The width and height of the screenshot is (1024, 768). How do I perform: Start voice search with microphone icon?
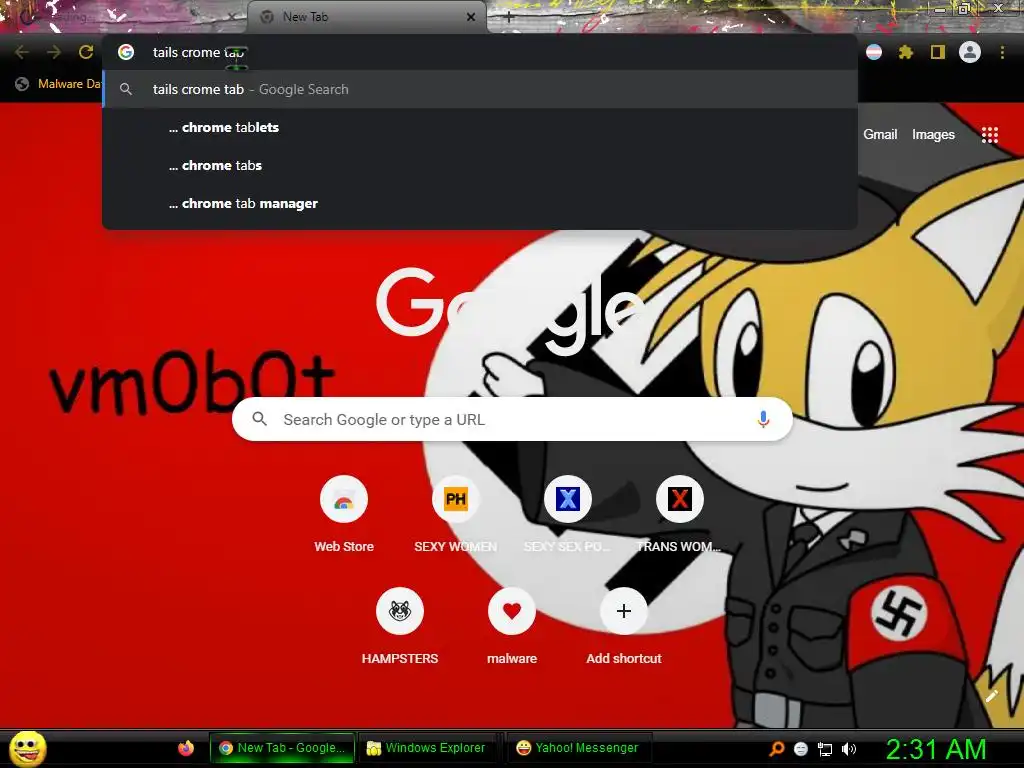(x=763, y=419)
